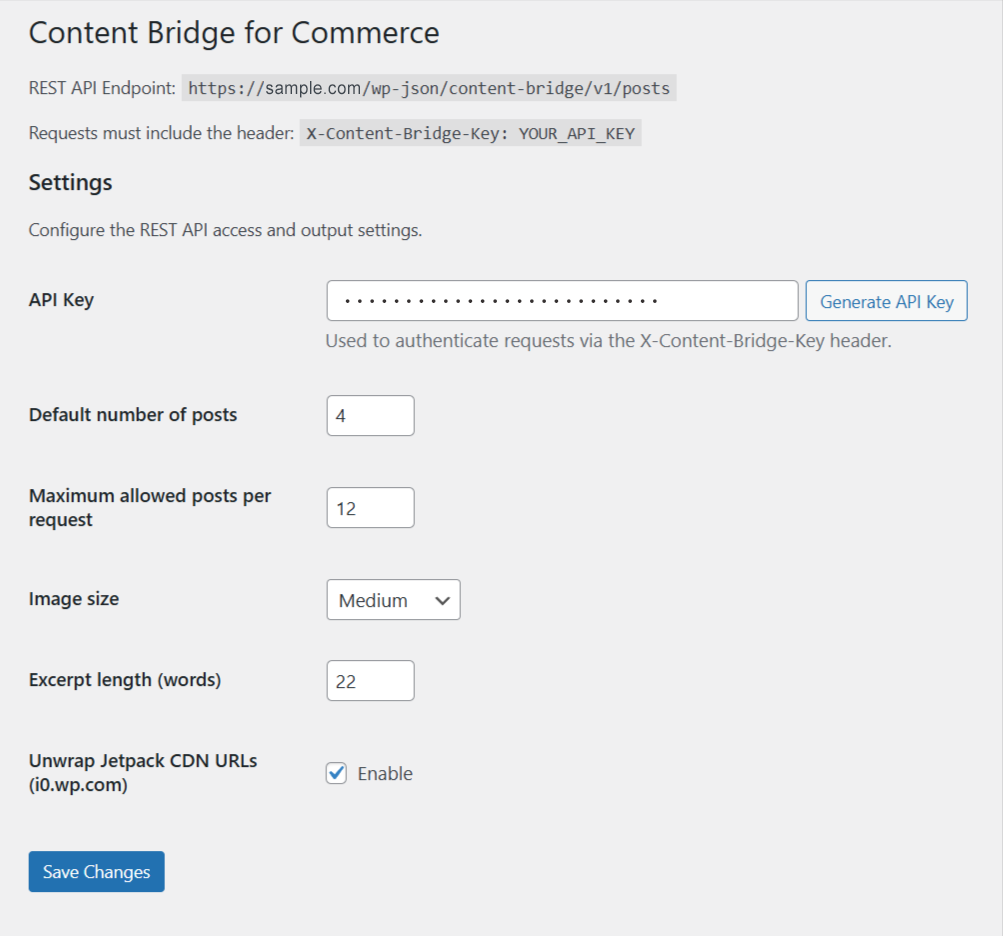Select the Excerpt length words field
1003x936 pixels.
(x=370, y=681)
